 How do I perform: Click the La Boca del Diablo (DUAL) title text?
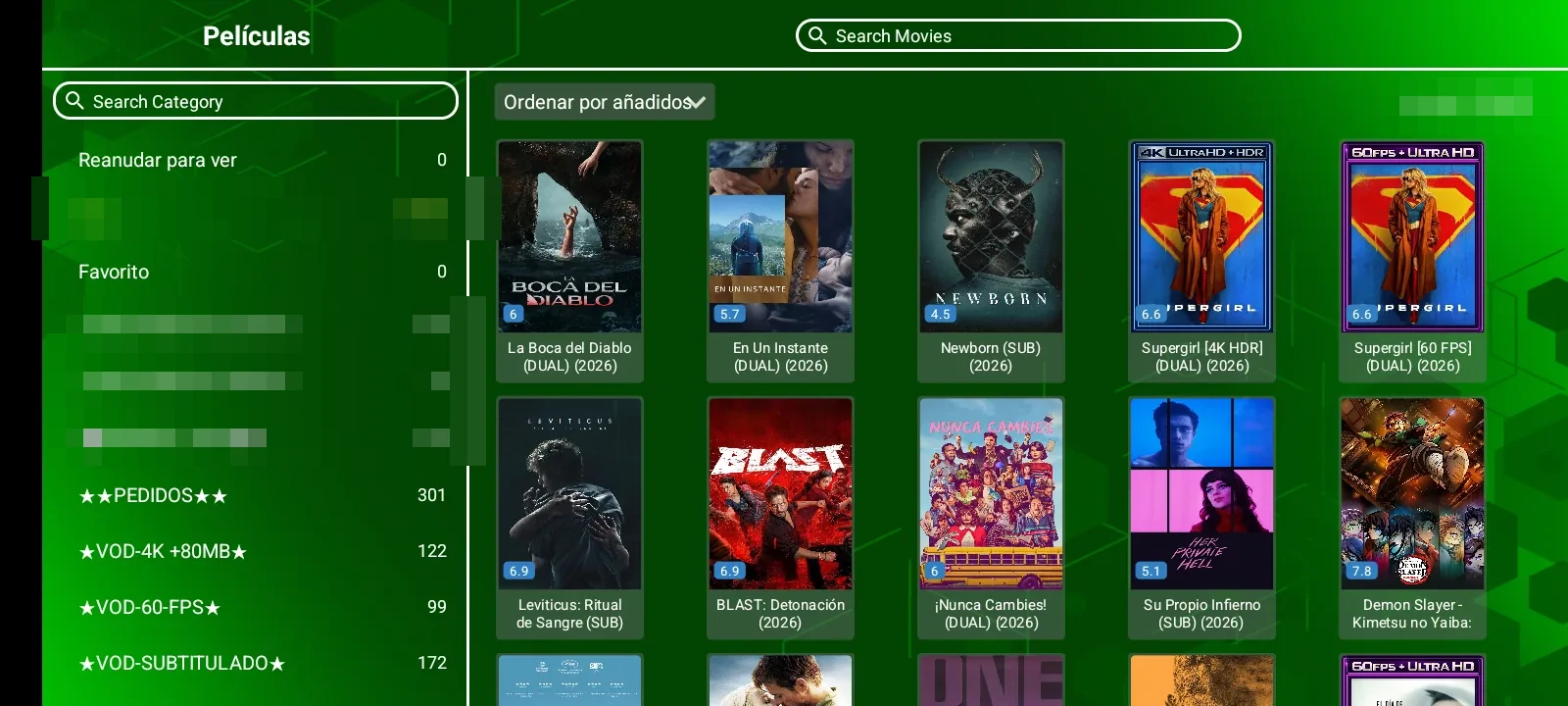pyautogui.click(x=569, y=357)
